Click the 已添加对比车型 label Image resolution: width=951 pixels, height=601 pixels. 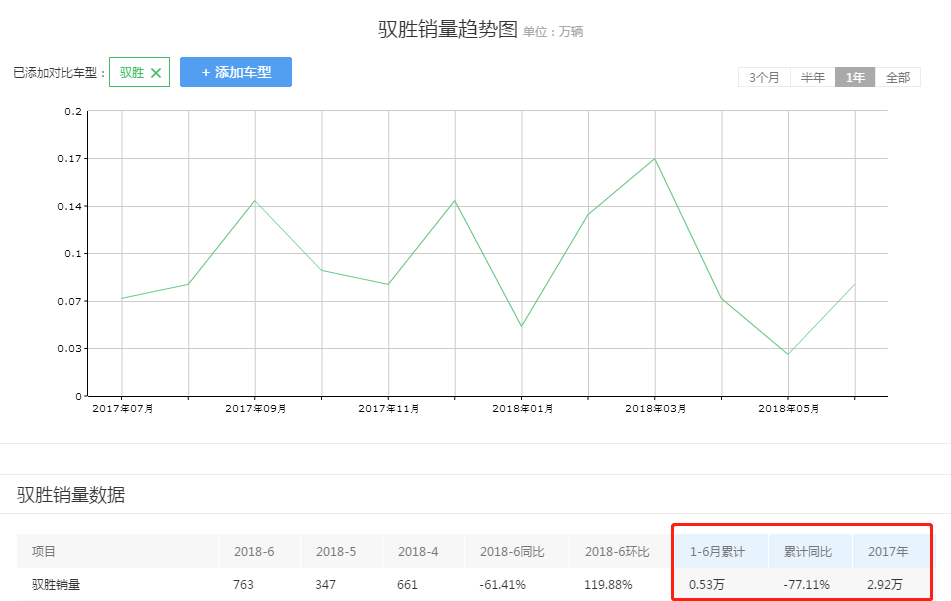[59, 73]
